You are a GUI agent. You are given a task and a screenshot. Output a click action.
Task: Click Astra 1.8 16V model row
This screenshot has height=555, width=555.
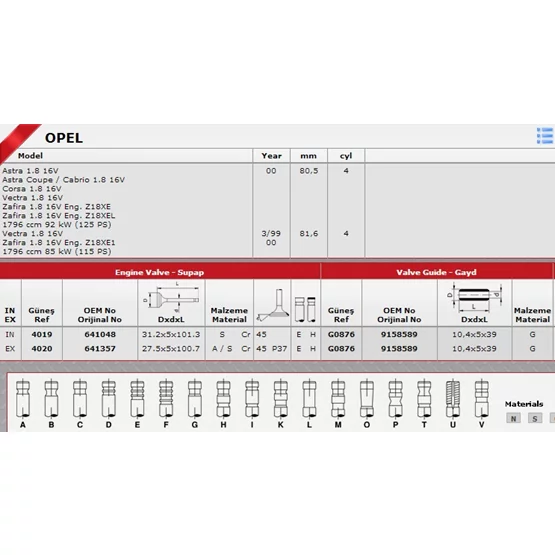click(x=30, y=171)
